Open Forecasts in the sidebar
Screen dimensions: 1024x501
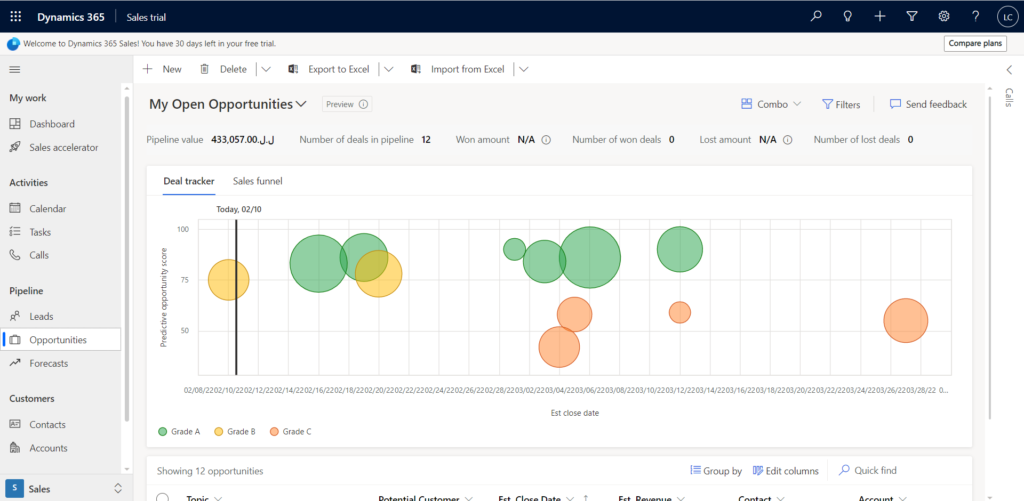[39, 363]
